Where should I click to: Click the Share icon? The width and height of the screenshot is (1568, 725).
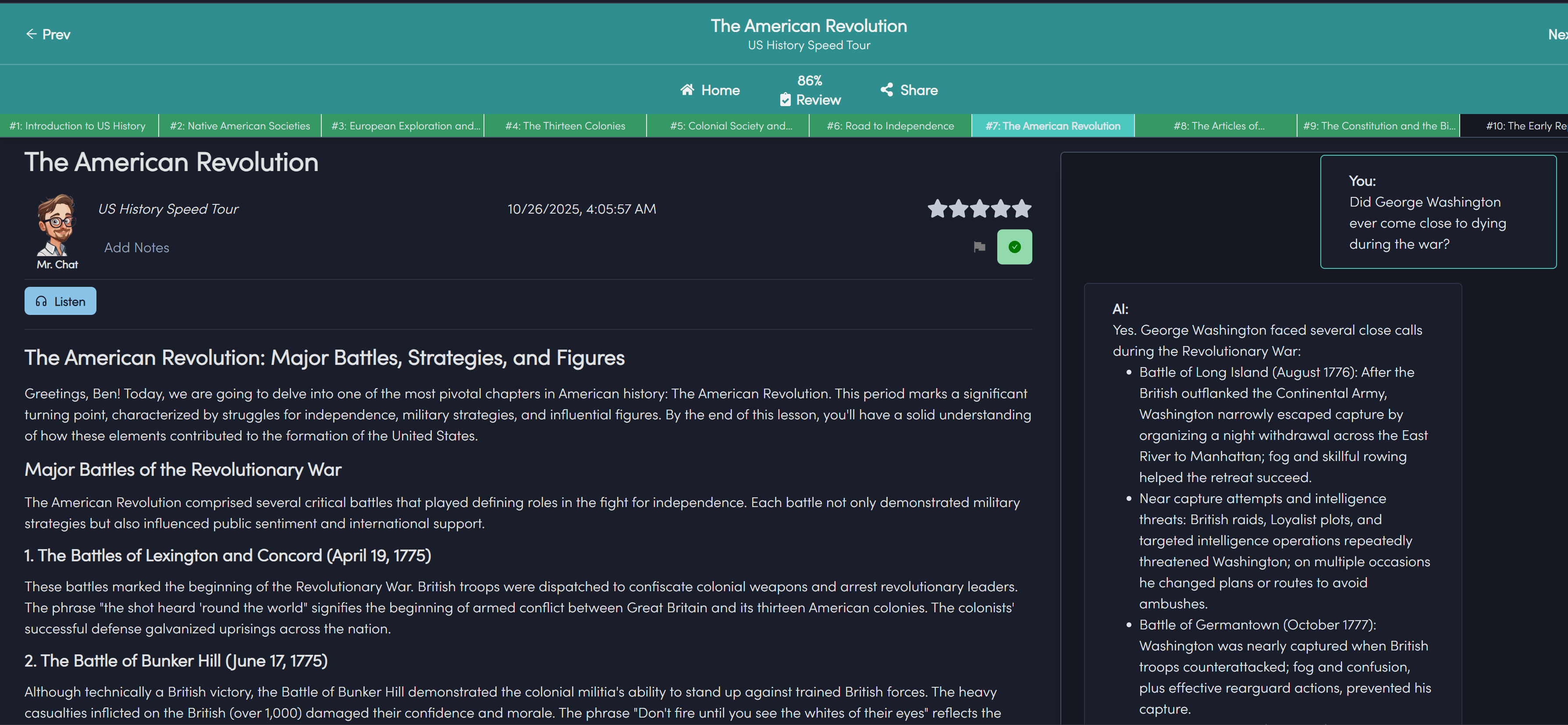point(887,89)
